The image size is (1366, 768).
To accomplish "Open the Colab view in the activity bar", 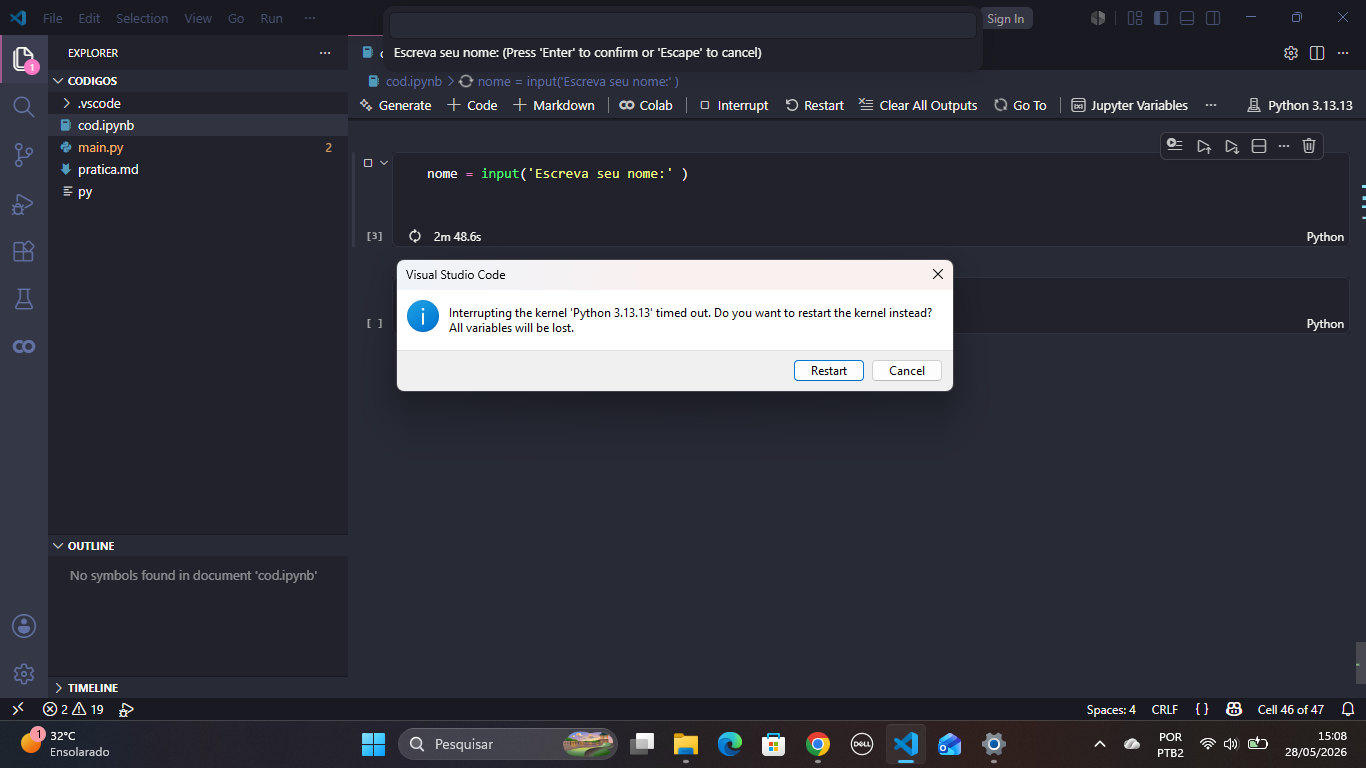I will click(24, 346).
